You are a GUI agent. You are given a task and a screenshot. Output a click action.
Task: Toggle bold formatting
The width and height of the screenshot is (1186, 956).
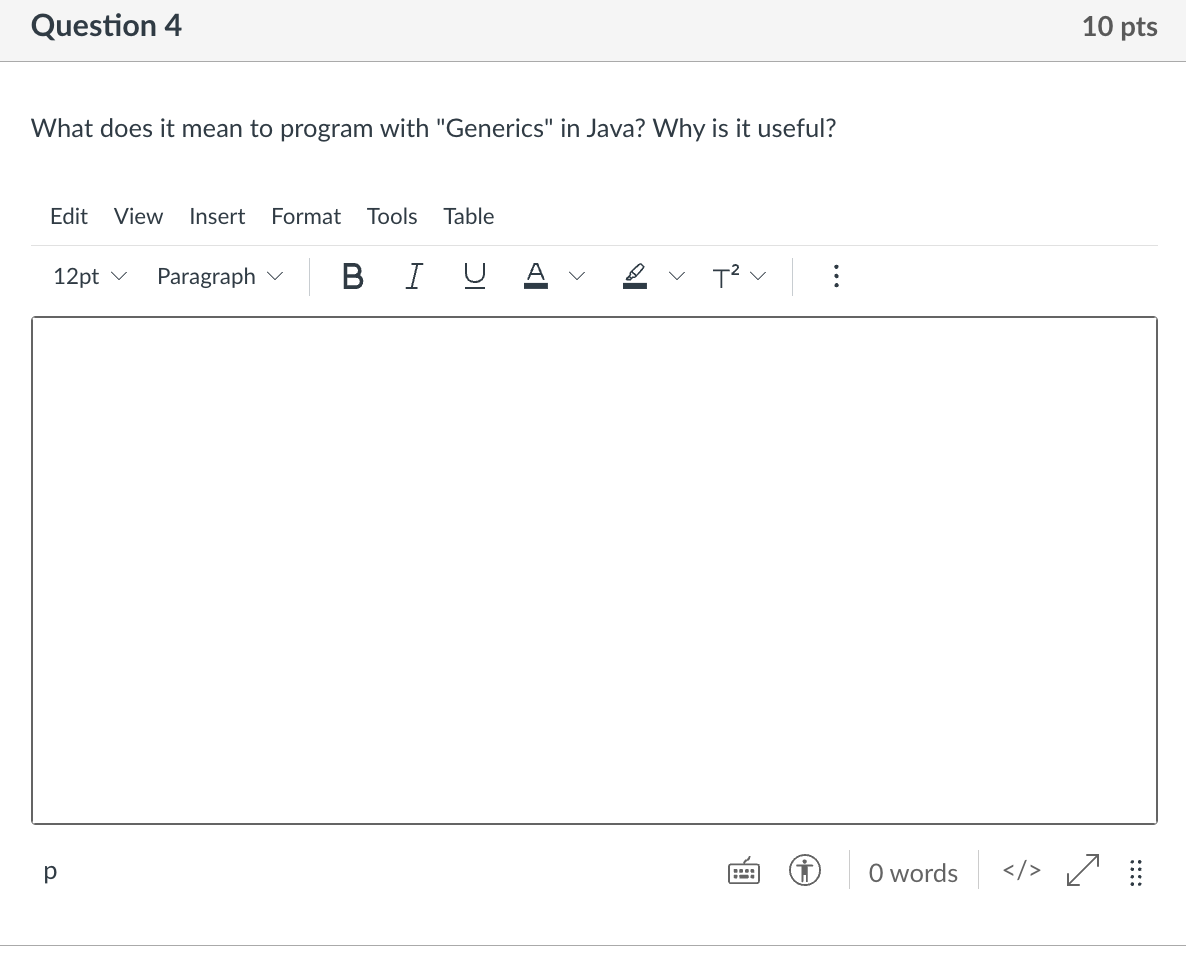pyautogui.click(x=352, y=276)
